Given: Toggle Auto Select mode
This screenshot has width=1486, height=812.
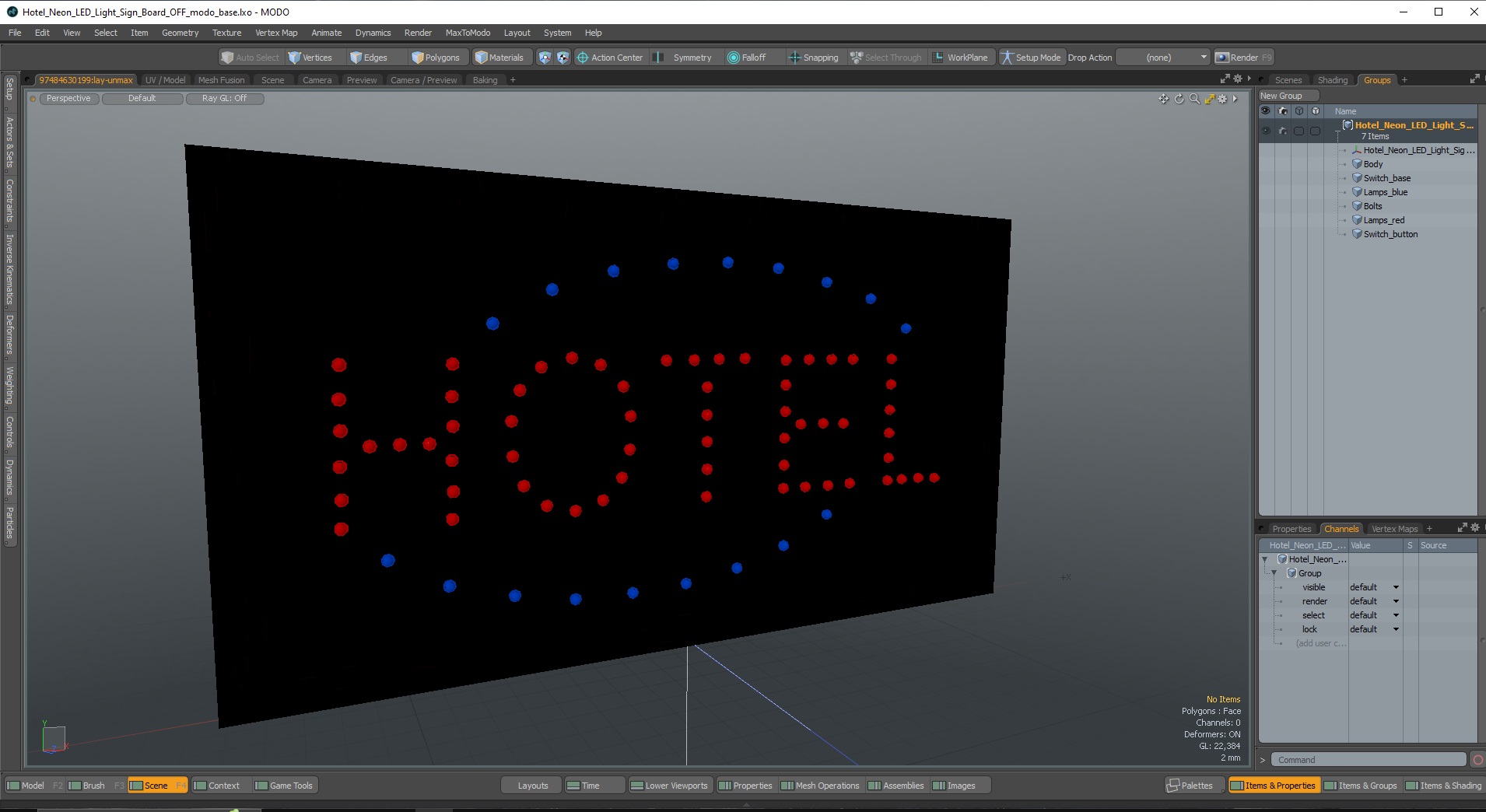Looking at the screenshot, I should click(x=250, y=58).
